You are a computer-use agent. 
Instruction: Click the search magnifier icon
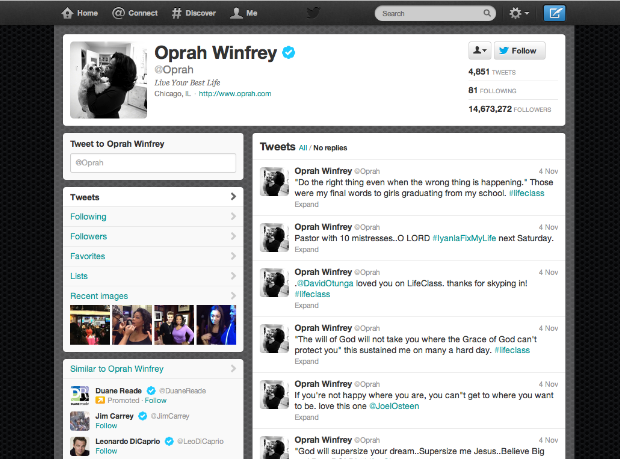(x=487, y=13)
